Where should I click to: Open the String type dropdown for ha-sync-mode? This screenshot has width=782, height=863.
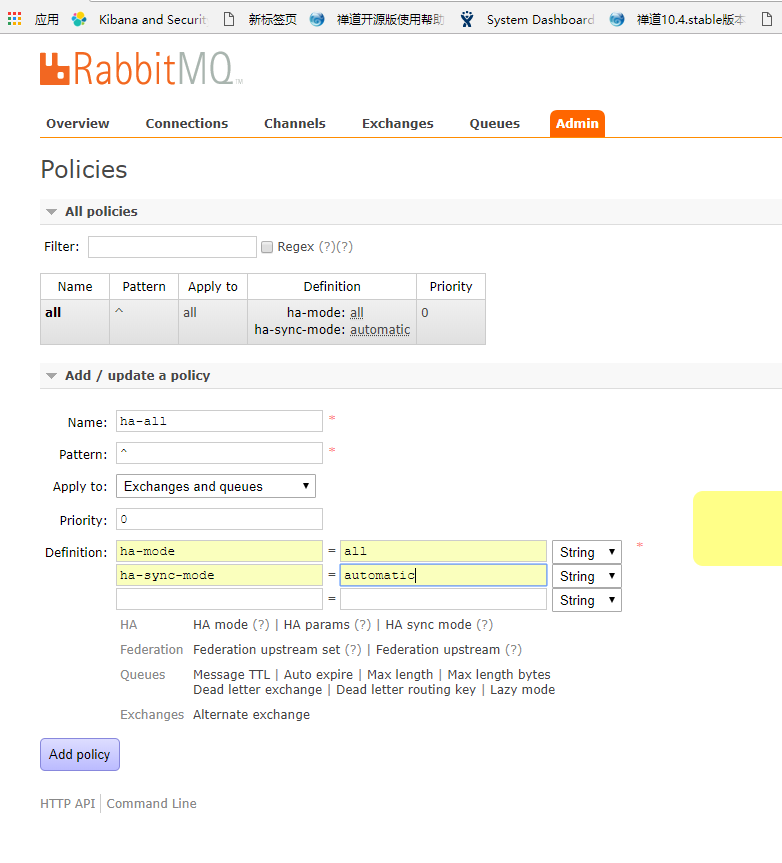click(x=587, y=576)
